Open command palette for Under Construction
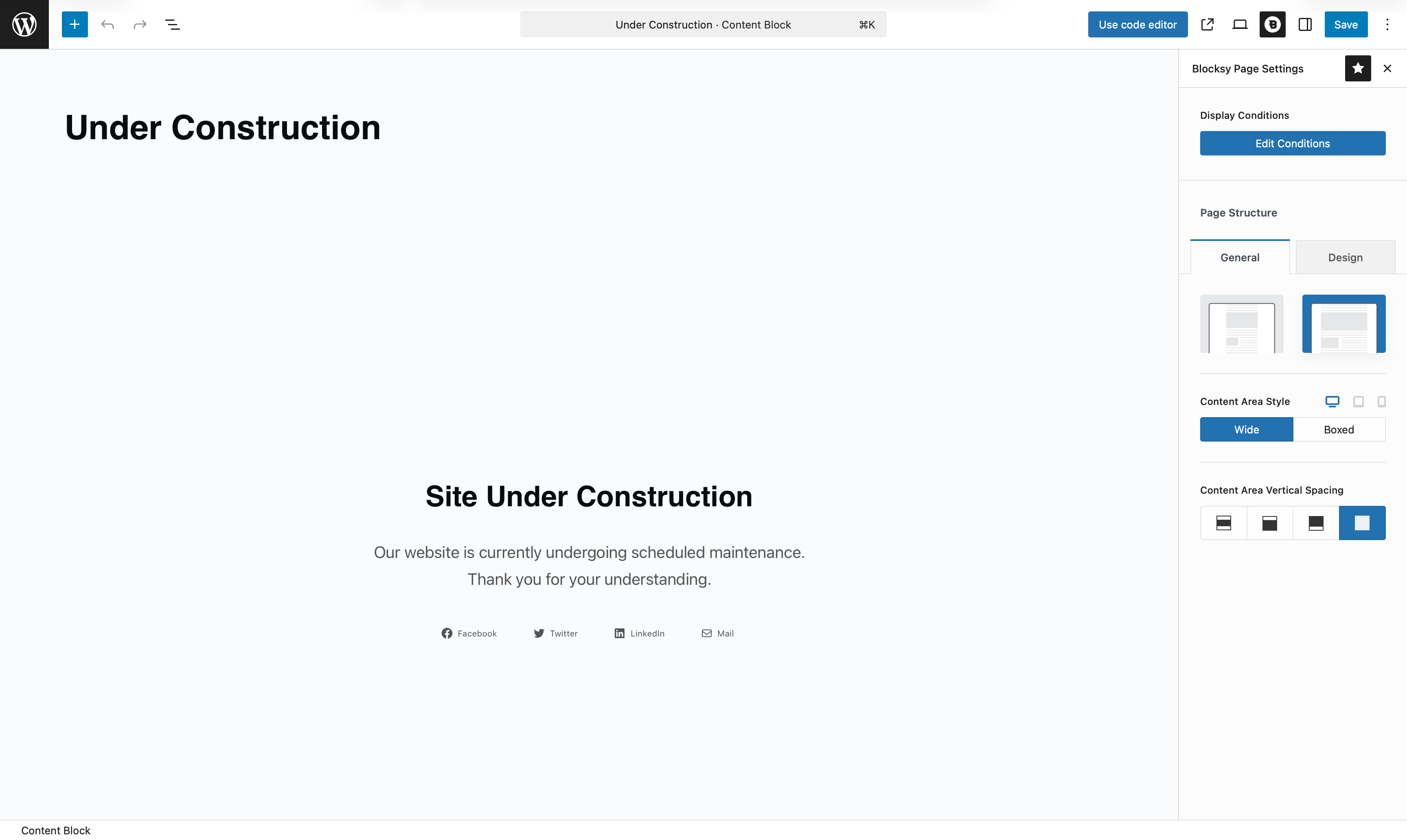Viewport: 1407px width, 840px height. point(703,24)
